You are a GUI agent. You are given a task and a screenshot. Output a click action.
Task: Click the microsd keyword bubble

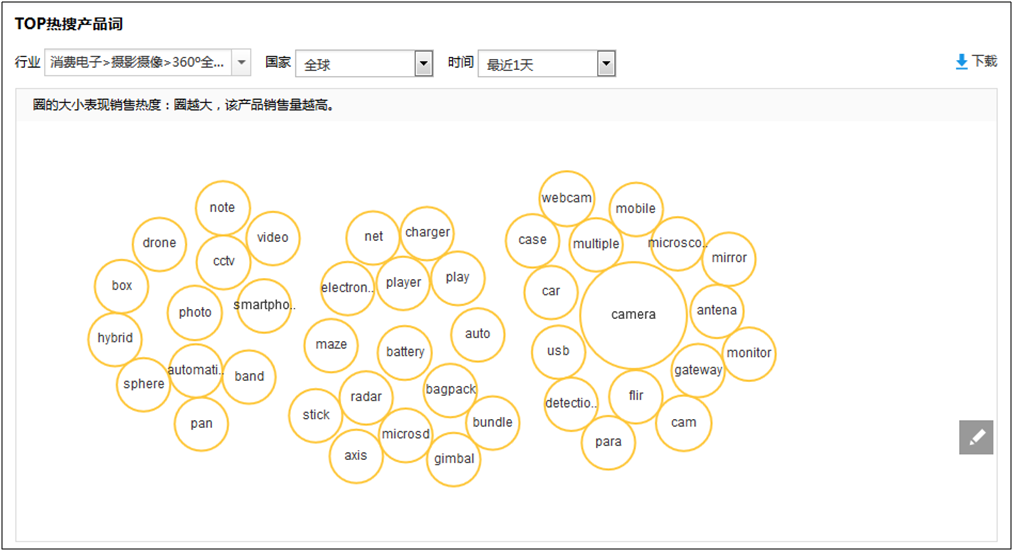click(405, 434)
